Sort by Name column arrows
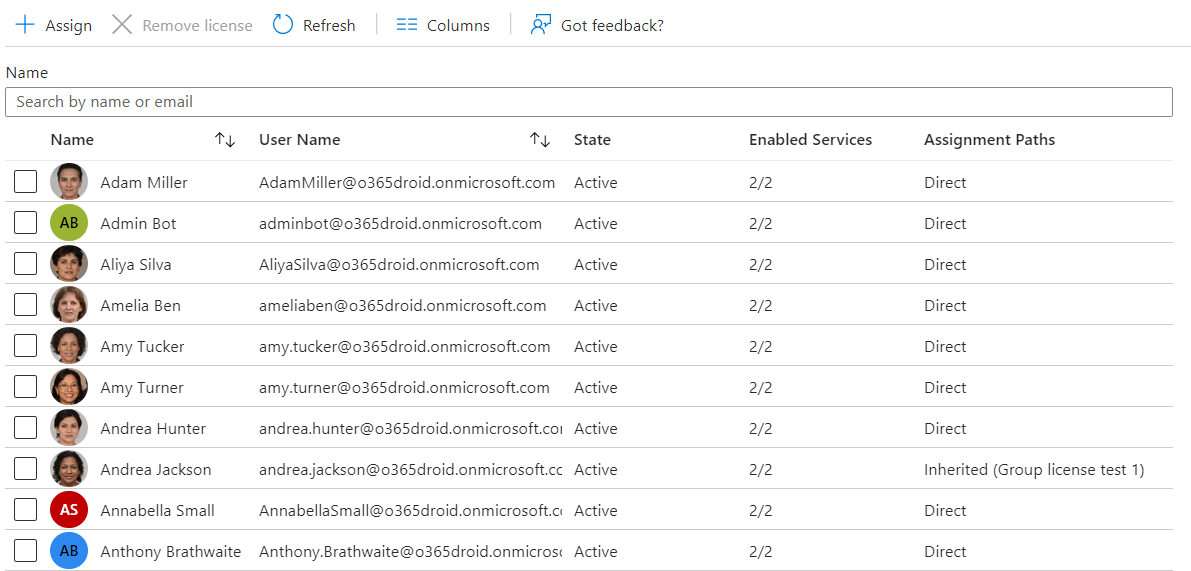This screenshot has width=1191, height=571. (225, 140)
